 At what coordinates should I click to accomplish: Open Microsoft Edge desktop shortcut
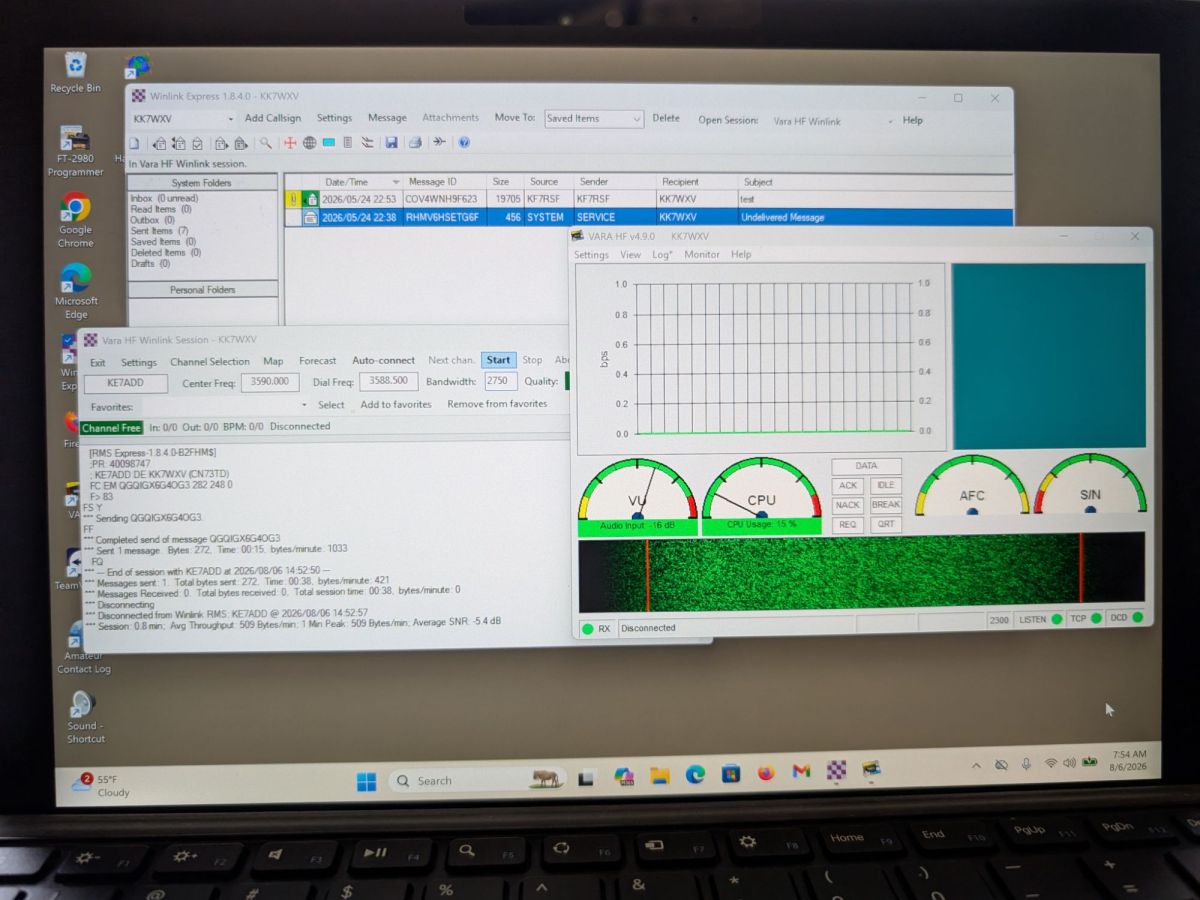click(x=76, y=291)
